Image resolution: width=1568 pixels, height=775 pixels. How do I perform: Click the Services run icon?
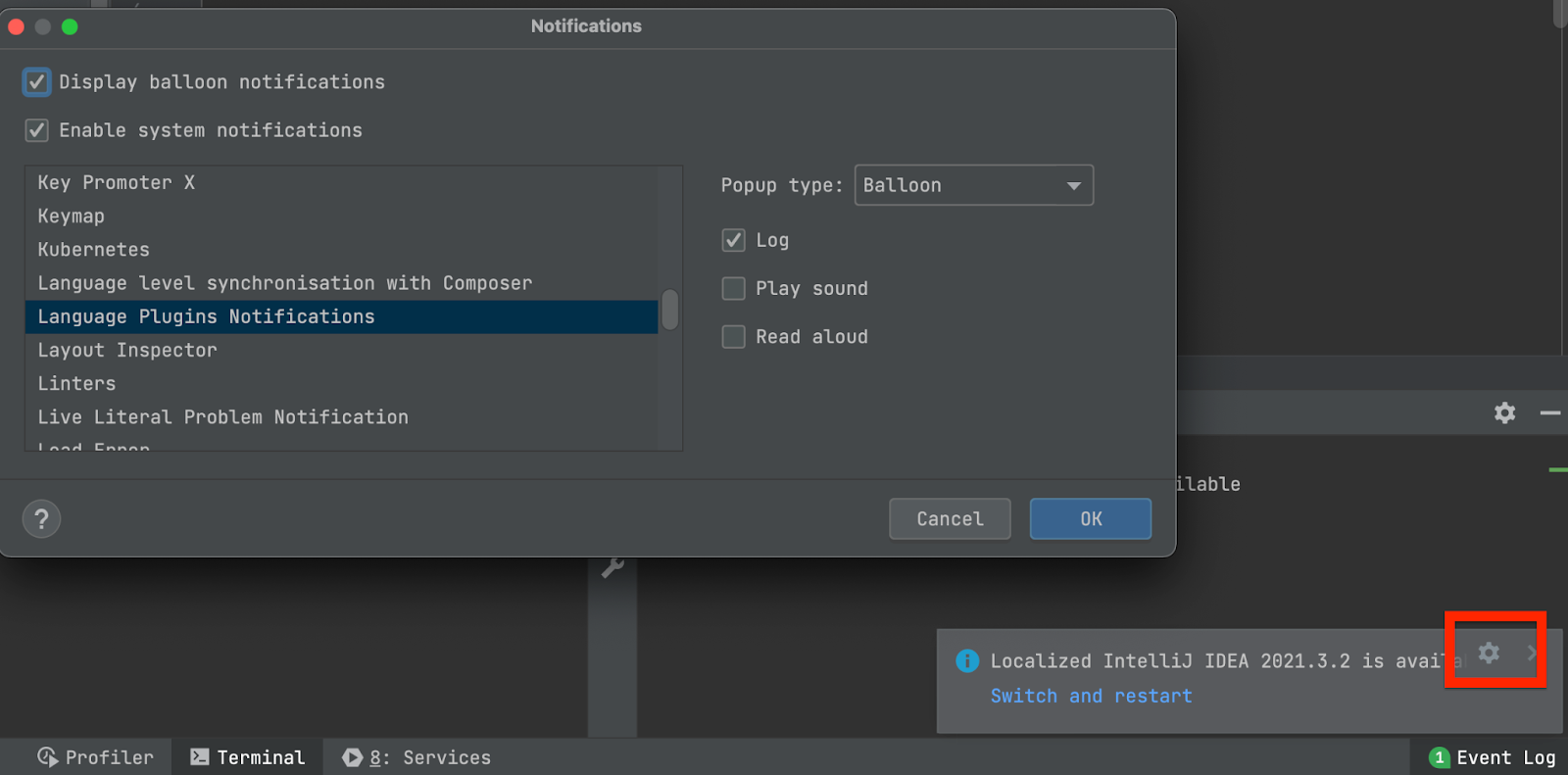pos(352,757)
